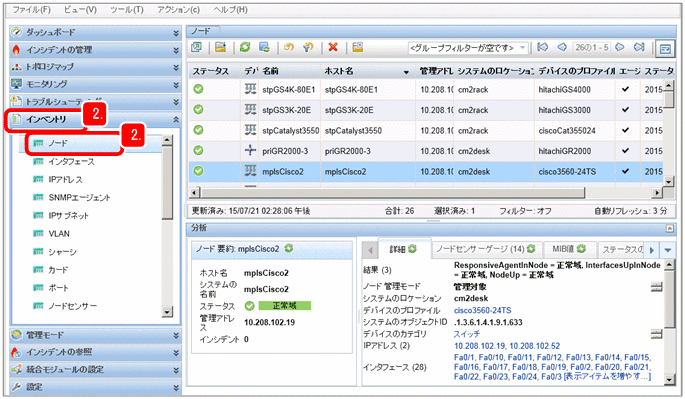Click the open-in-new-window toolbar icon
Viewport: 685px width, 399px height.
(x=197, y=47)
